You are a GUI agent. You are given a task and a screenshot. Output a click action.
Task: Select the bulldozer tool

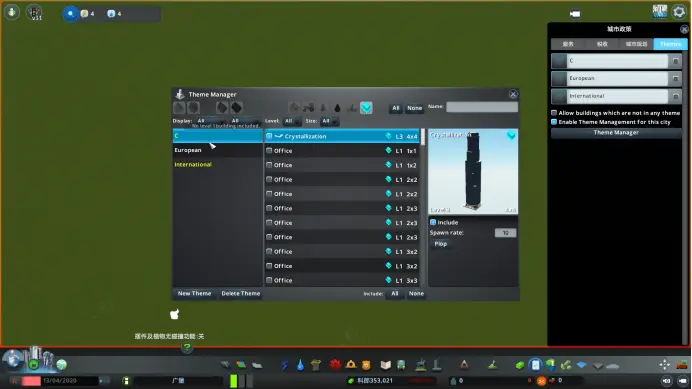pos(682,365)
